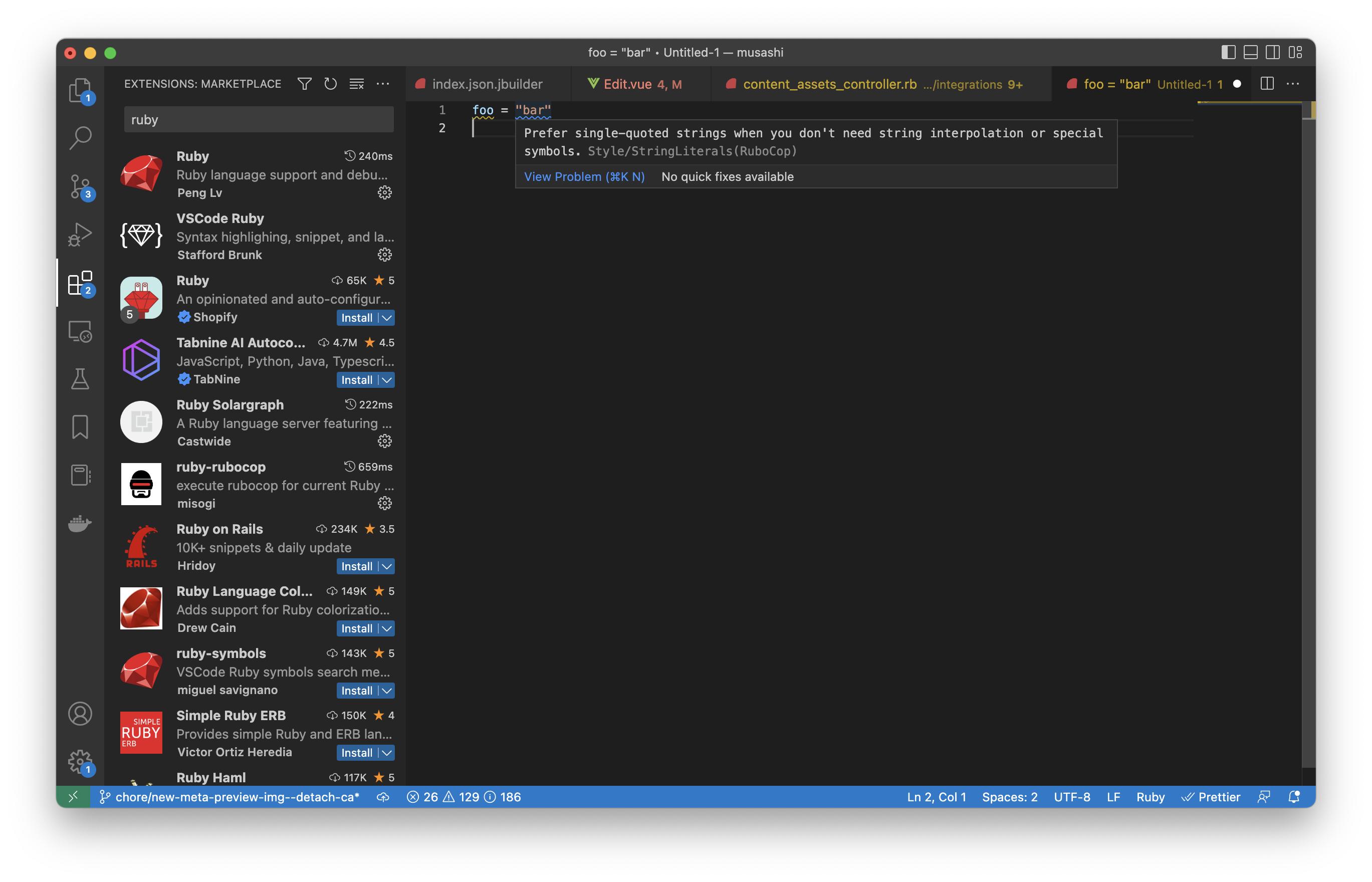Click View Problem link in hover
Viewport: 1372px width, 882px height.
coord(584,176)
